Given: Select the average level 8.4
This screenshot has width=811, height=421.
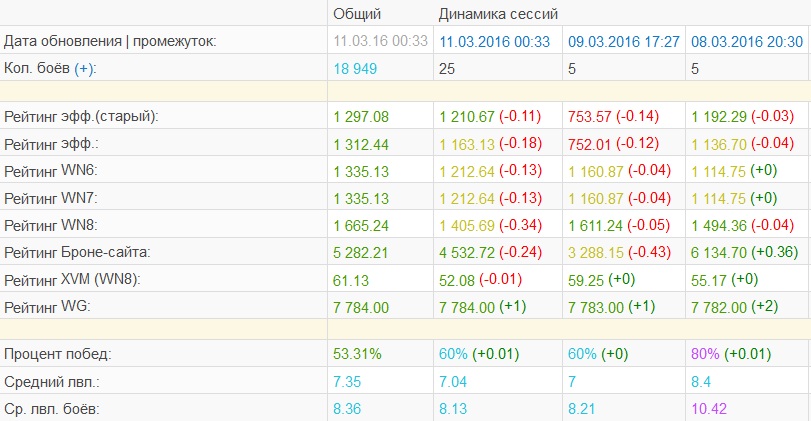Looking at the screenshot, I should (701, 382).
